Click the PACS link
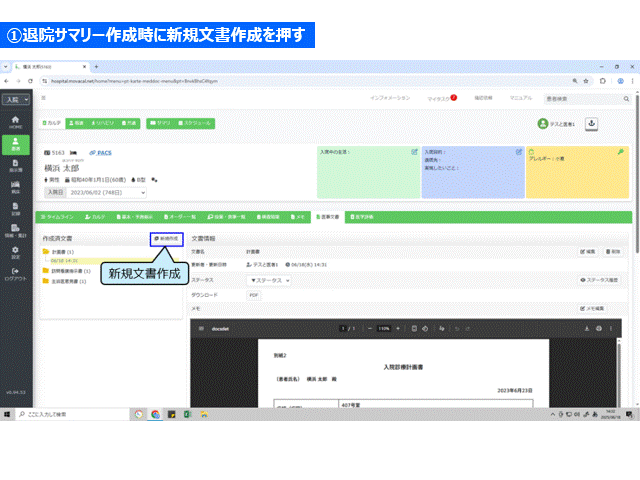Image resolution: width=640 pixels, height=480 pixels. coord(101,152)
